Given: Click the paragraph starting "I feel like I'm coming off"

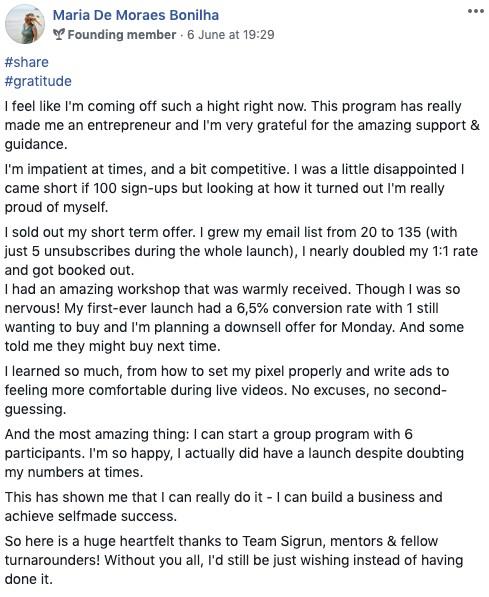Looking at the screenshot, I should (x=242, y=125).
